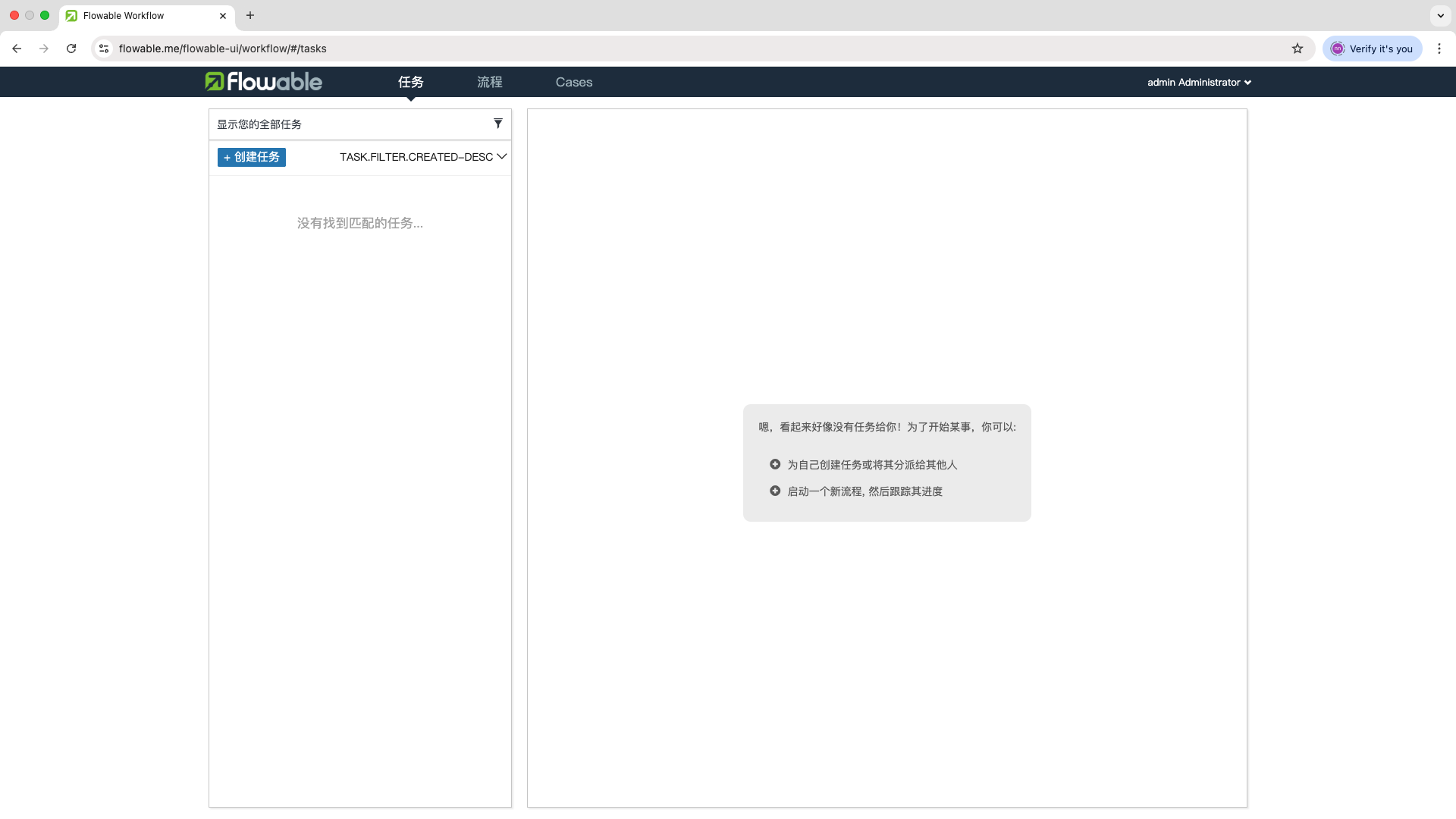The width and height of the screenshot is (1456, 819).
Task: Click the browser refresh icon
Action: [71, 48]
